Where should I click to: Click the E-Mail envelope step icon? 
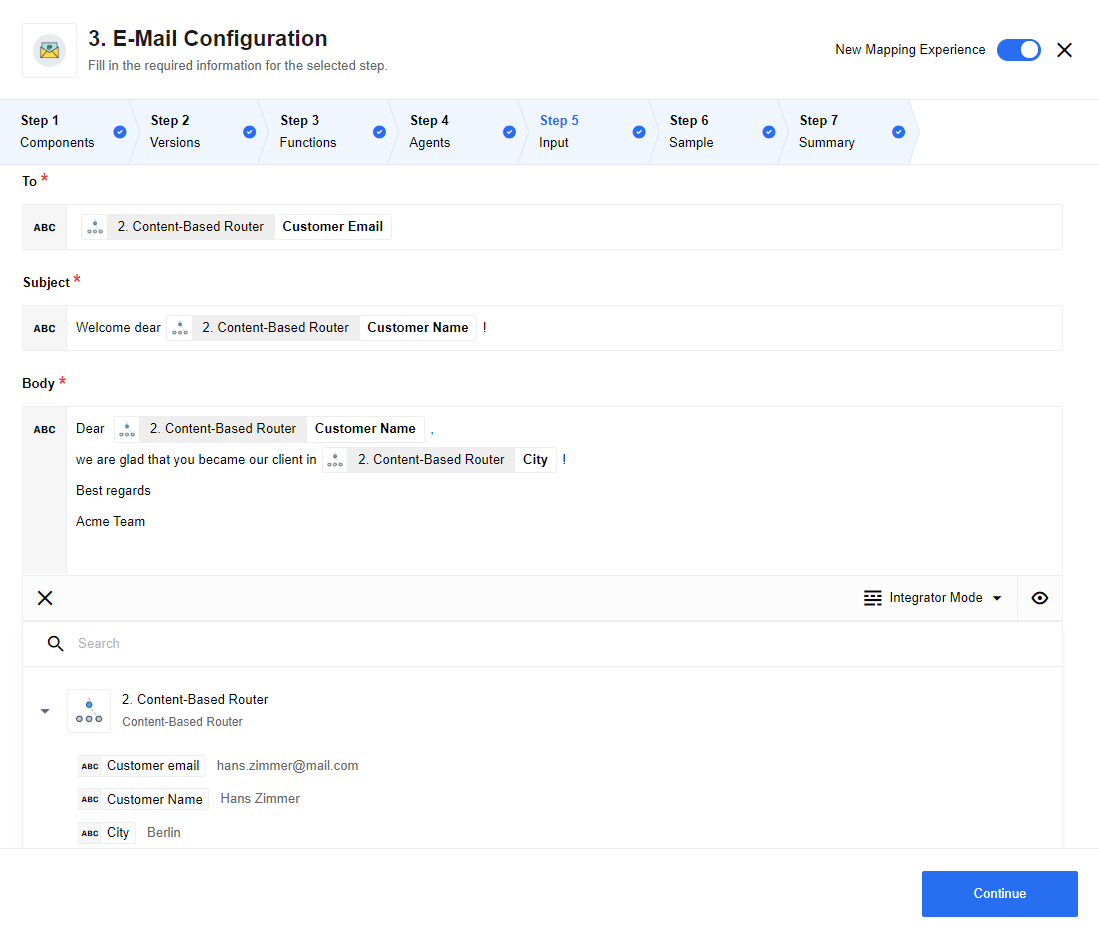tap(49, 50)
